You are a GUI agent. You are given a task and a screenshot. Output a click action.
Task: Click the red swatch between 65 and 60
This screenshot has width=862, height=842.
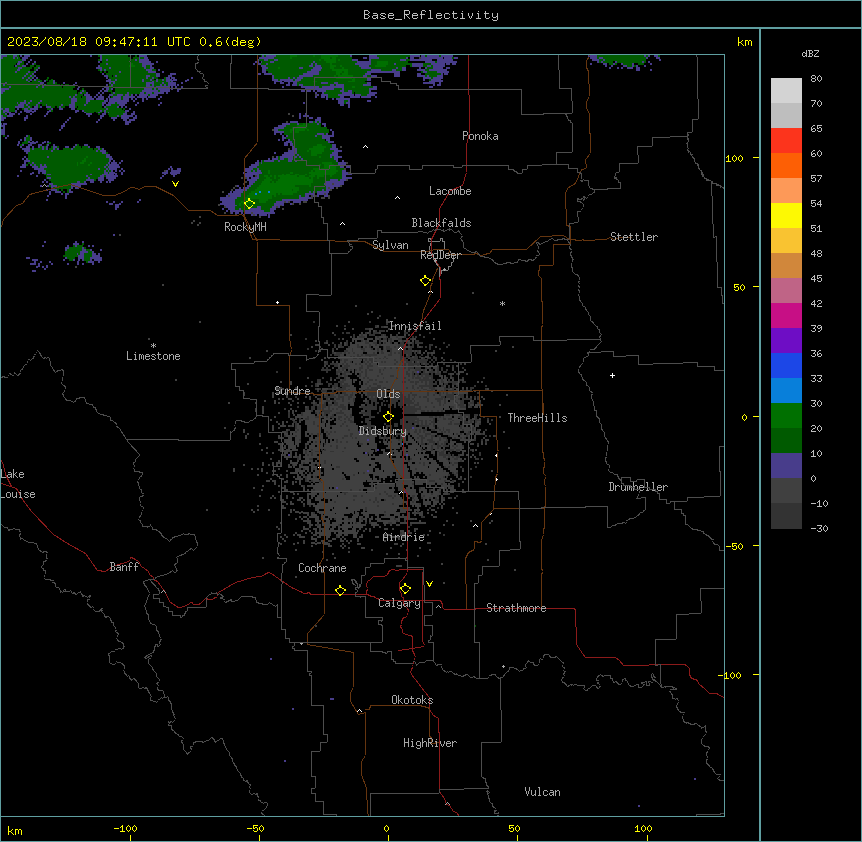pos(786,140)
